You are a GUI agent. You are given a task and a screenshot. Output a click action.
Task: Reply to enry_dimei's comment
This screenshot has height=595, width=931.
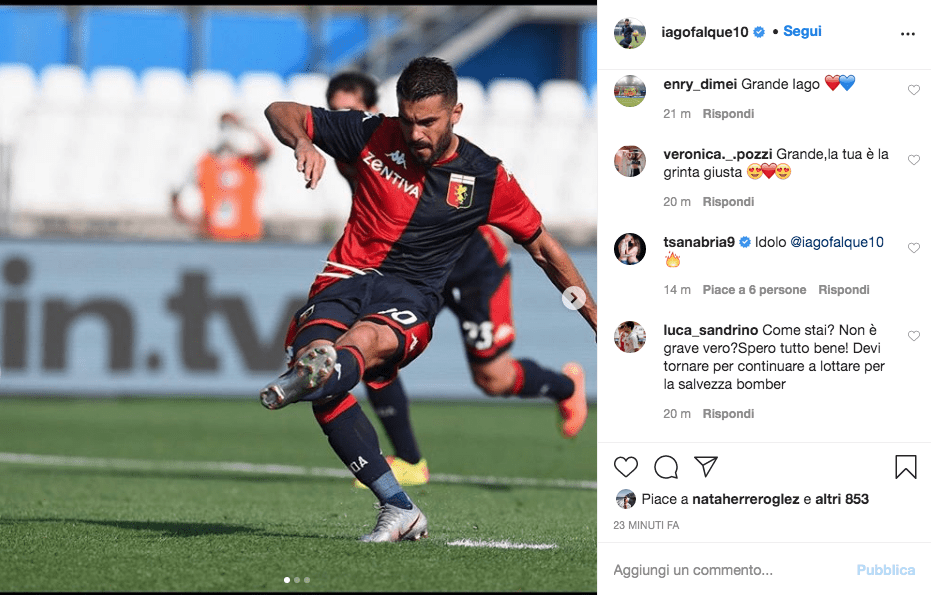(x=728, y=114)
